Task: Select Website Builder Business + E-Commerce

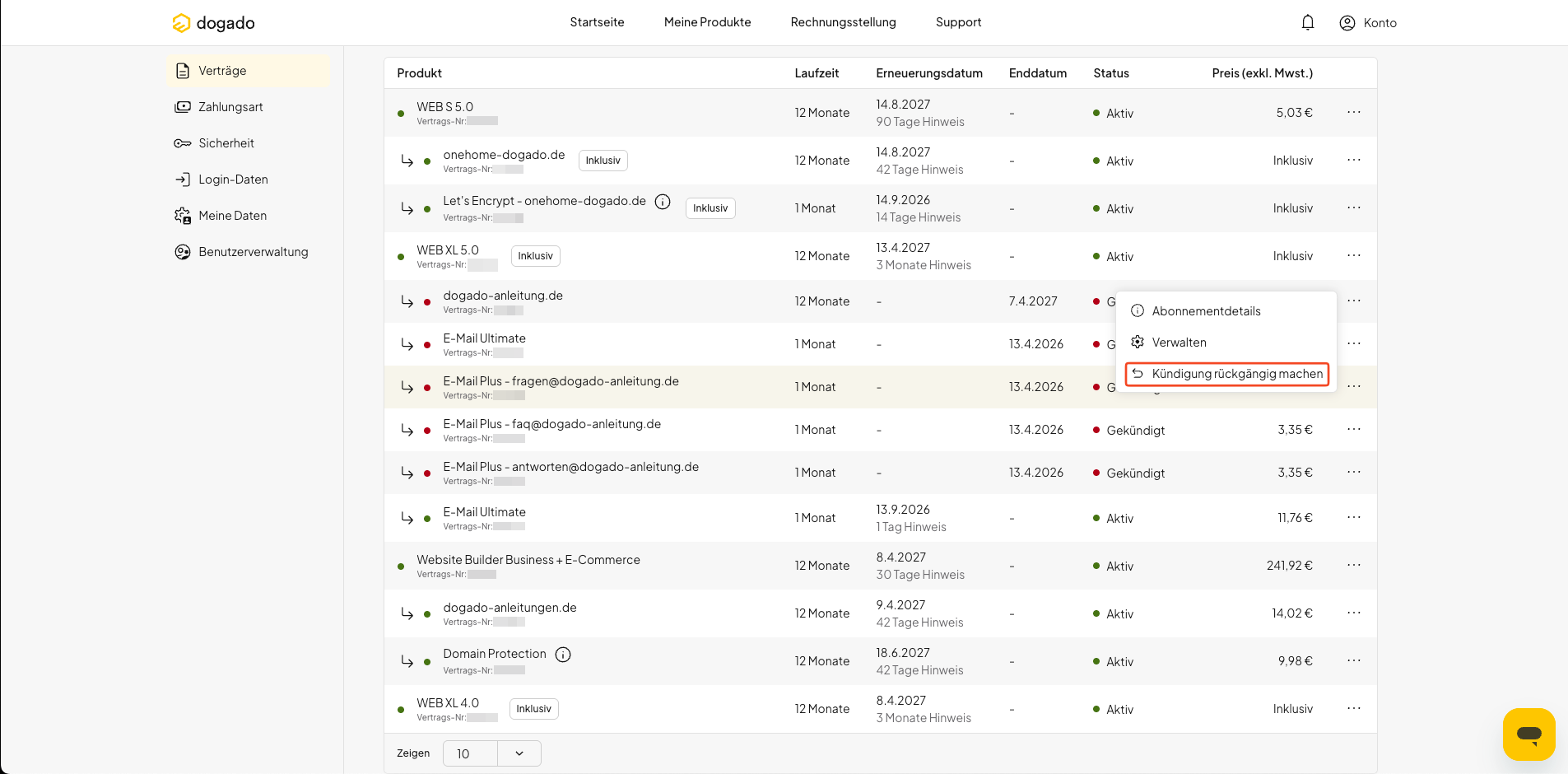Action: click(x=528, y=560)
